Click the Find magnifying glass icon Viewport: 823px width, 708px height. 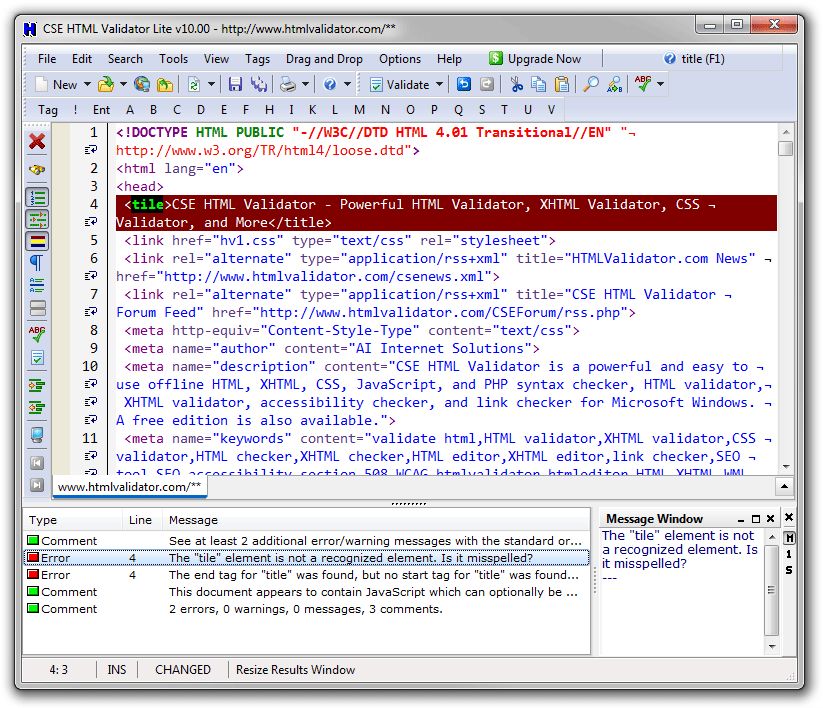click(x=591, y=85)
